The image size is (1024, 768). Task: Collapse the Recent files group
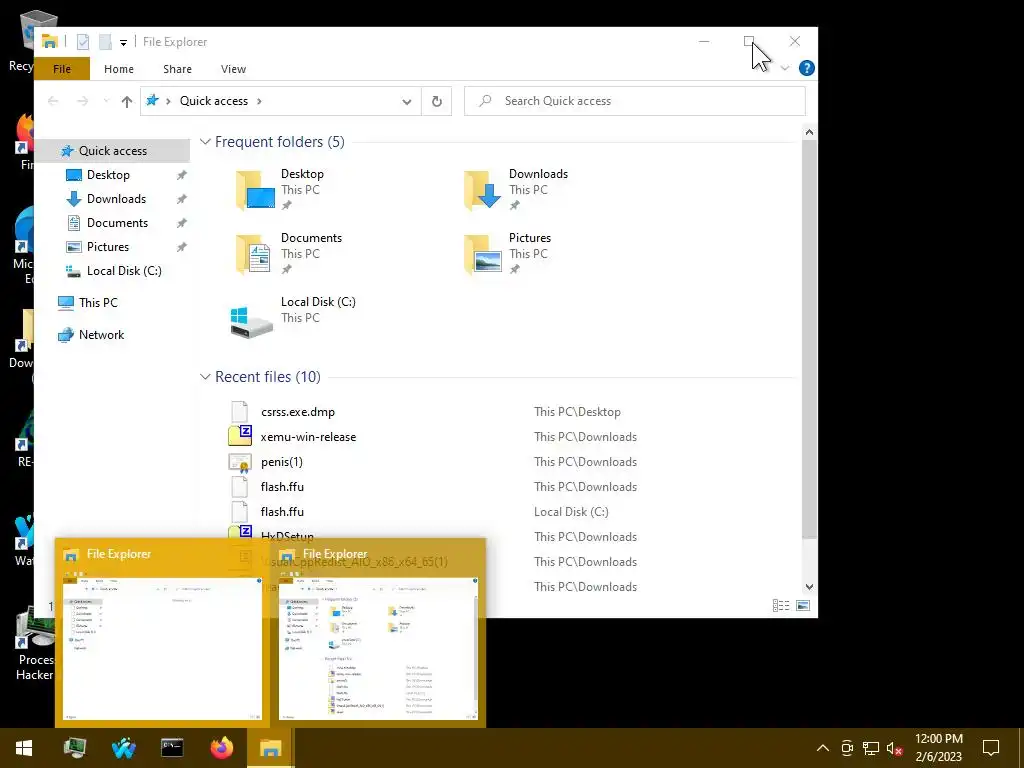click(x=205, y=377)
